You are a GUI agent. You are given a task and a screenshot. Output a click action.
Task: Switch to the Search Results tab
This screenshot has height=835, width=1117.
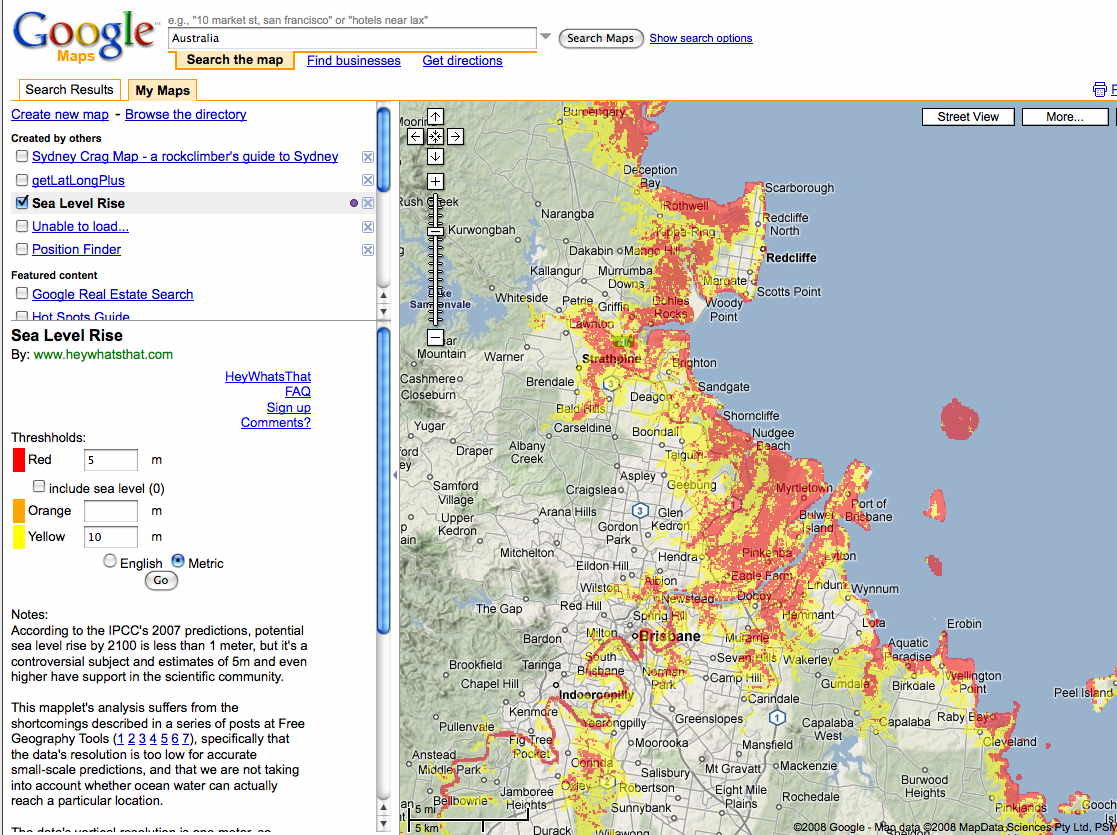pyautogui.click(x=69, y=90)
